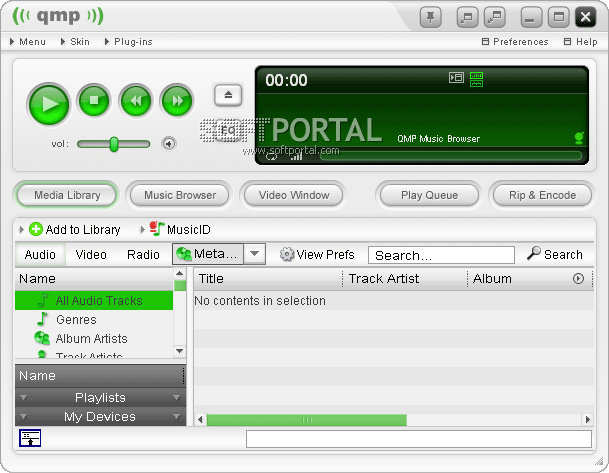Open the Video Window

tap(294, 195)
